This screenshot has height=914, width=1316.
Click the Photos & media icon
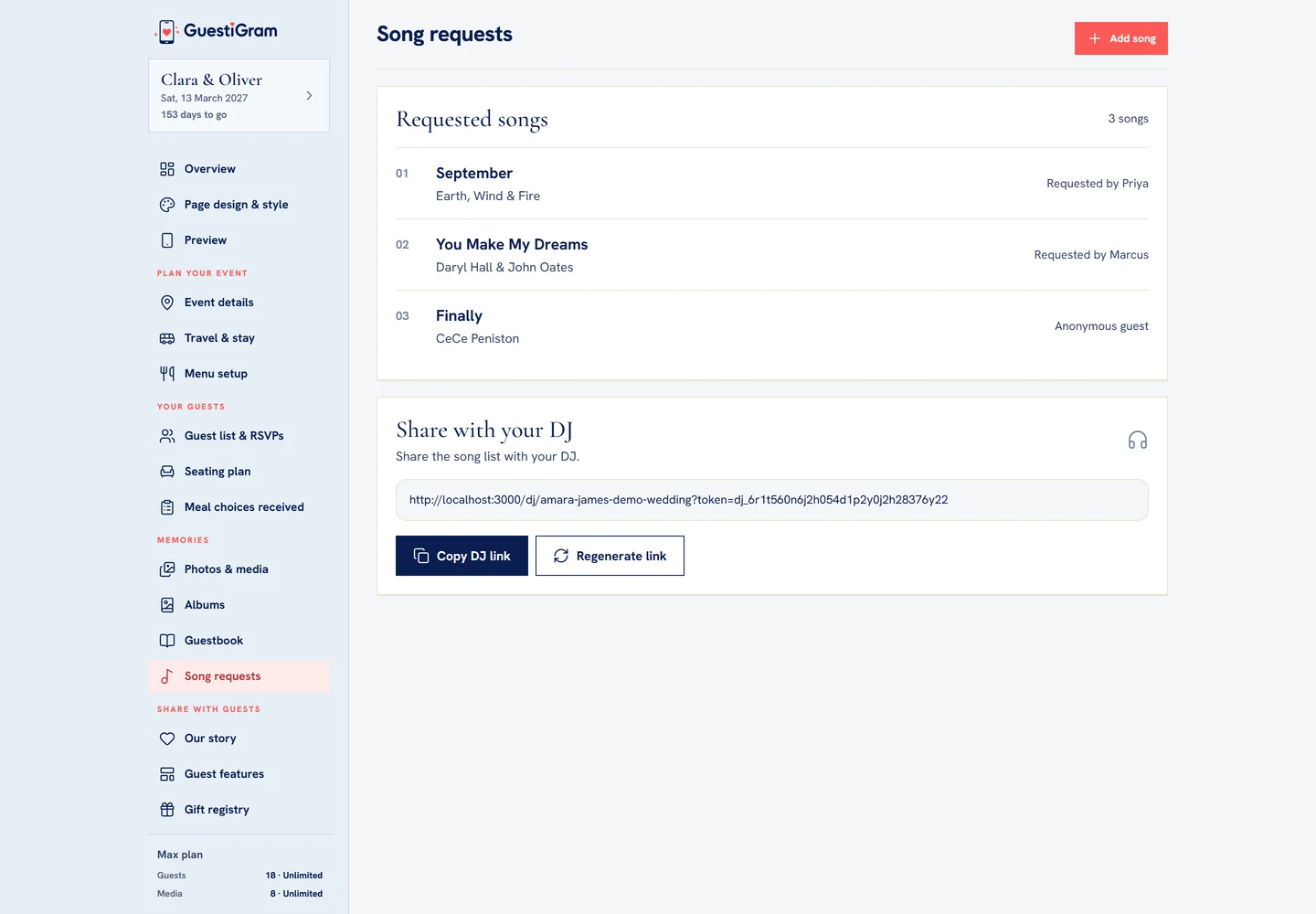click(167, 569)
